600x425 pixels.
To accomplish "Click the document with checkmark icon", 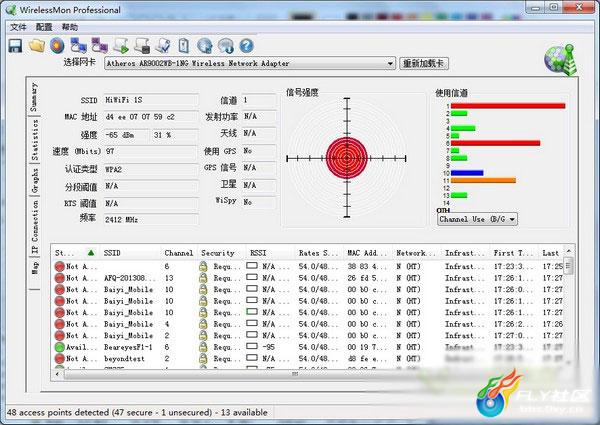I will (x=163, y=46).
